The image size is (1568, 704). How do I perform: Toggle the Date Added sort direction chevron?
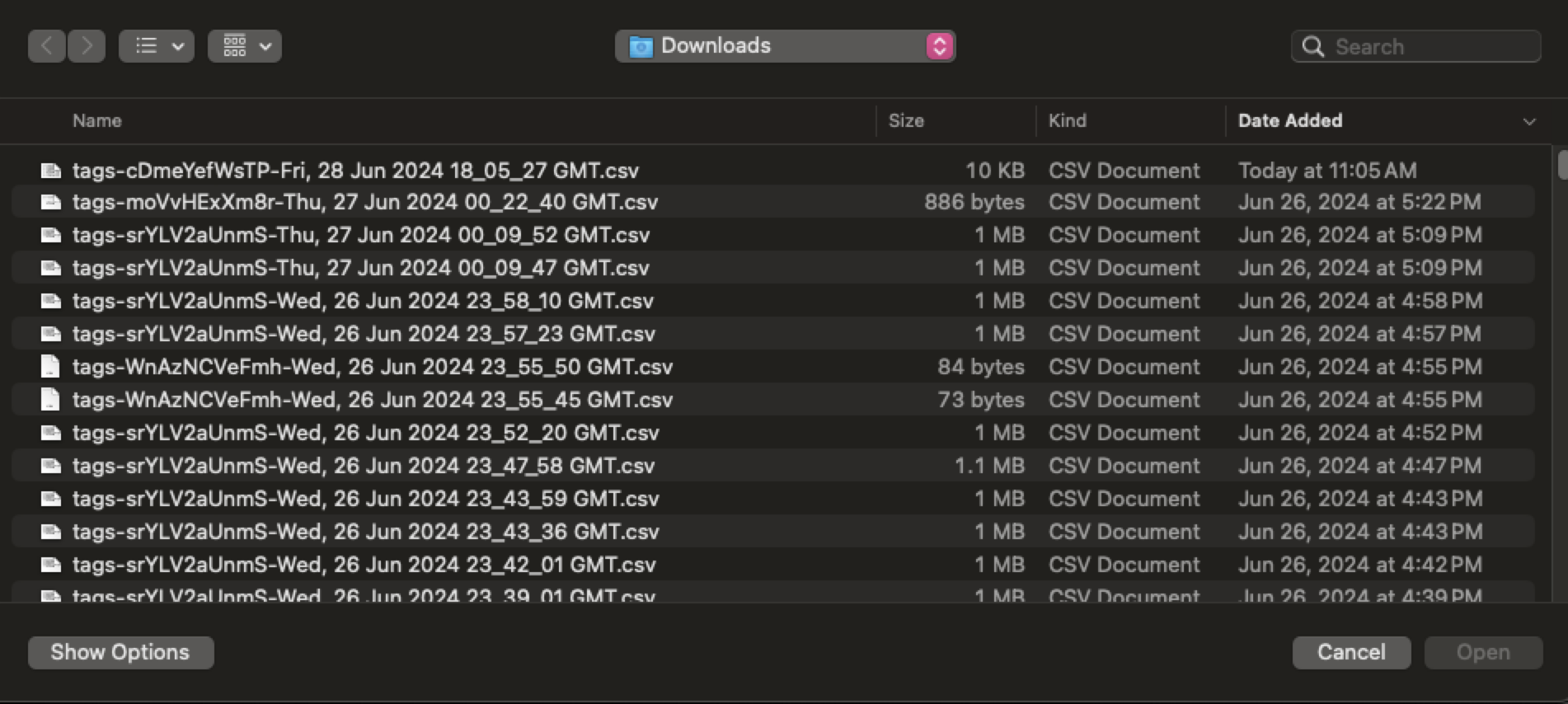[1529, 122]
